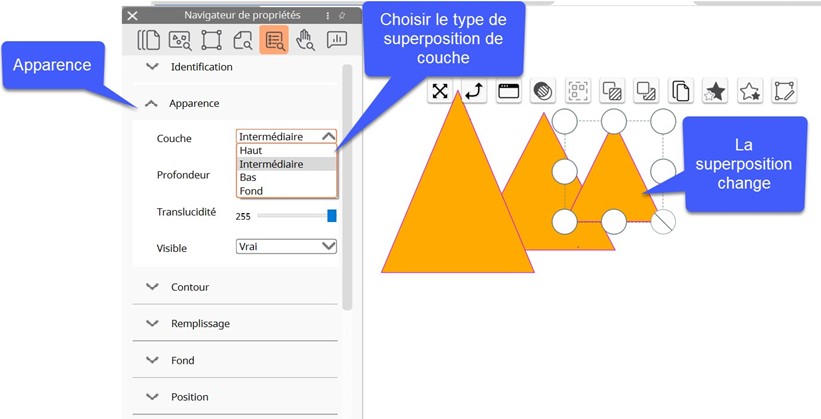Viewport: 821px width, 419px height.
Task: Open the stacked pages navigator icon
Action: pos(149,40)
